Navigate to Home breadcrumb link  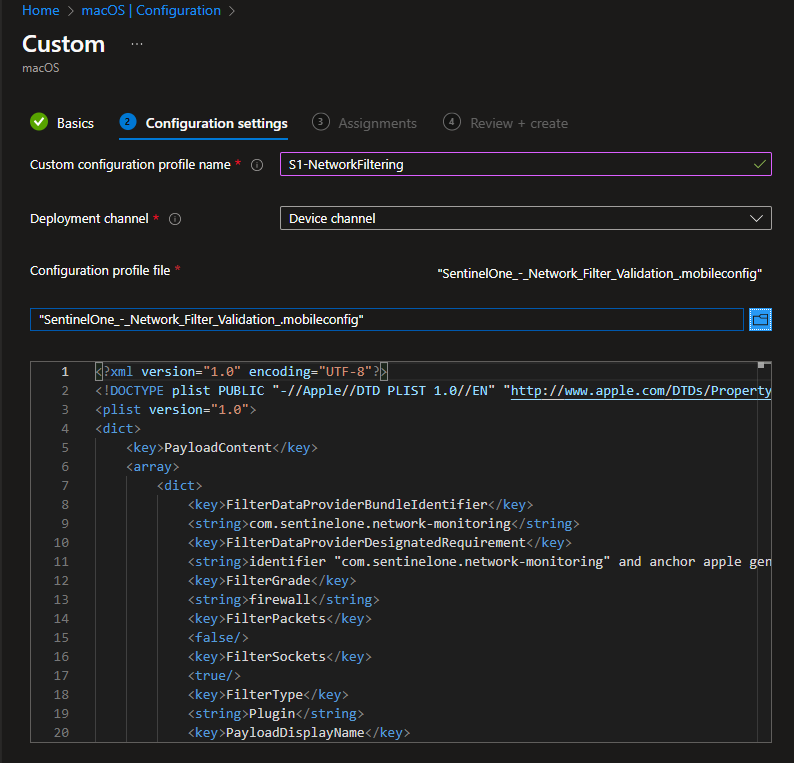[x=40, y=11]
